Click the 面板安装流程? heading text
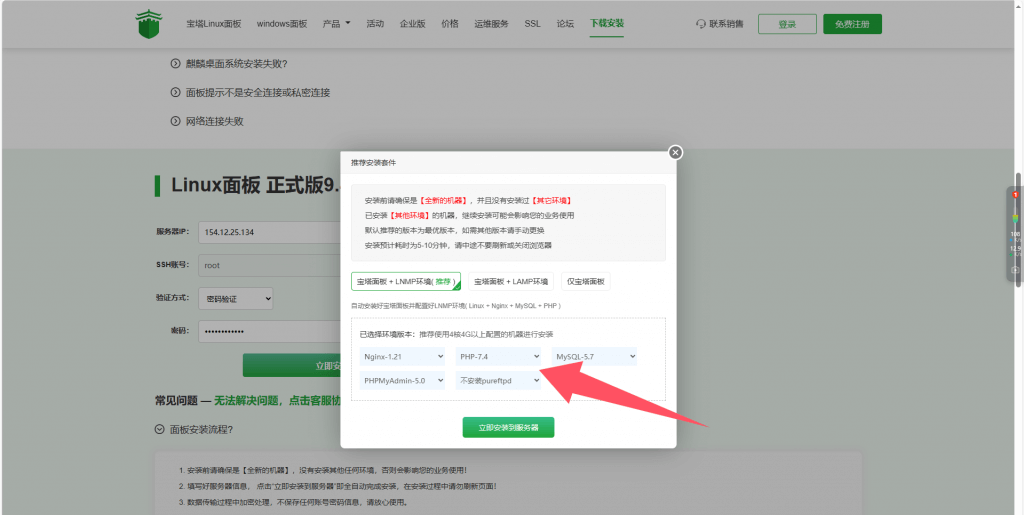 [x=201, y=429]
